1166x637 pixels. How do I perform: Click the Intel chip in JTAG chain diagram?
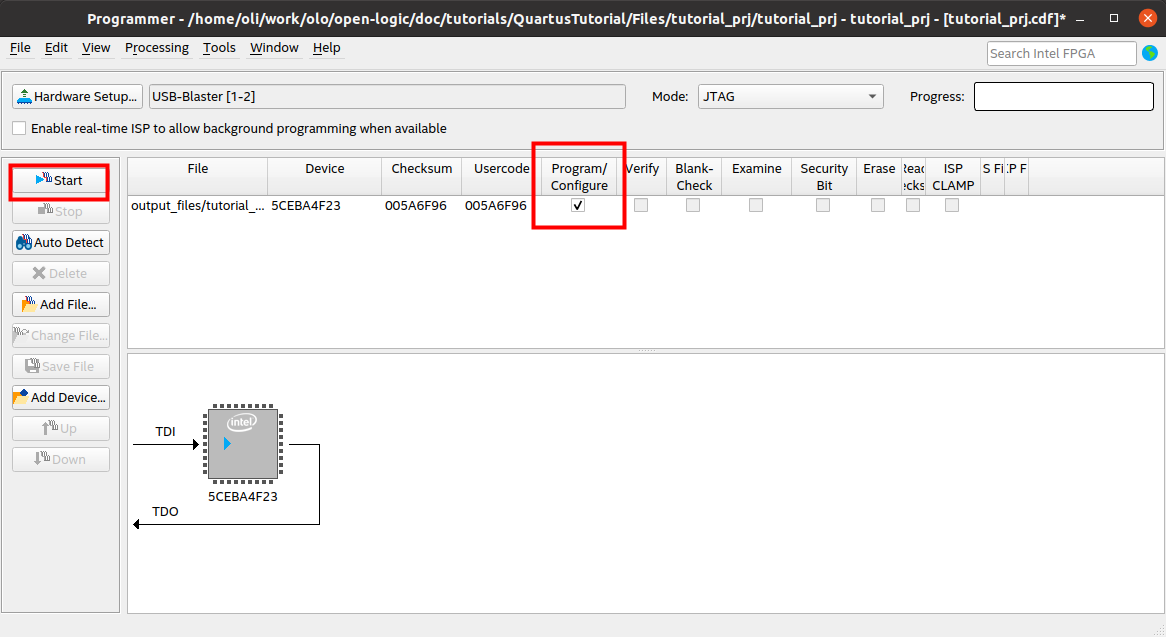(243, 444)
